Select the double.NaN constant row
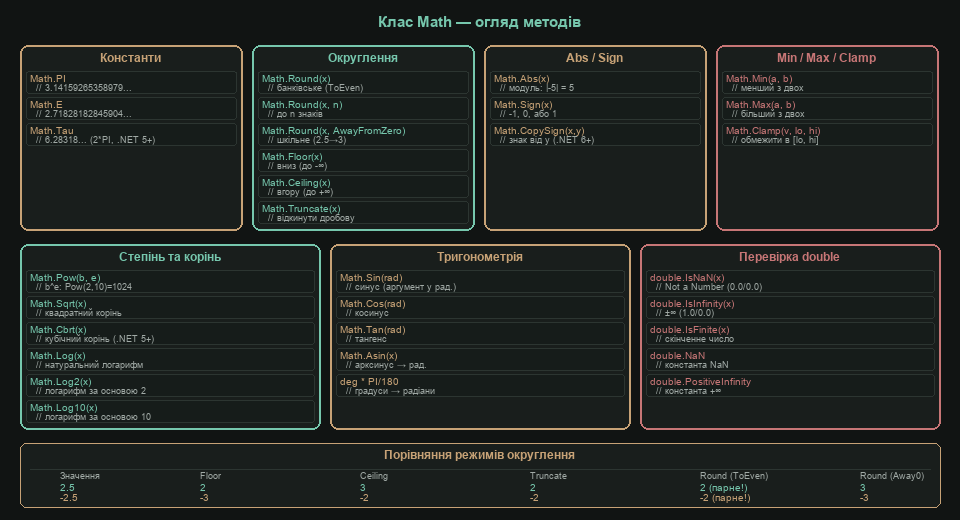 coord(790,360)
